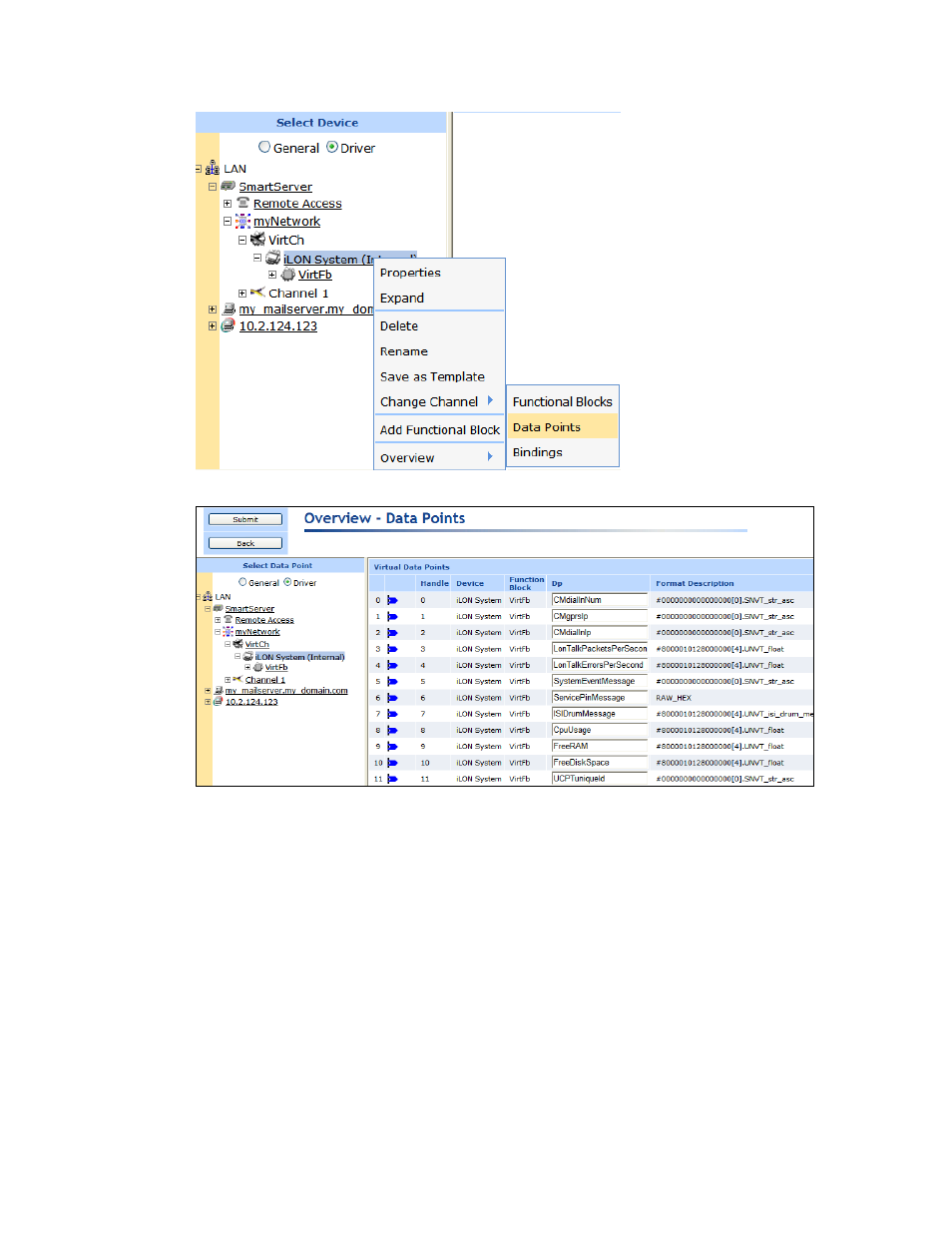Open Remote Access link in Select Device tree
952x1233 pixels.
(x=297, y=204)
